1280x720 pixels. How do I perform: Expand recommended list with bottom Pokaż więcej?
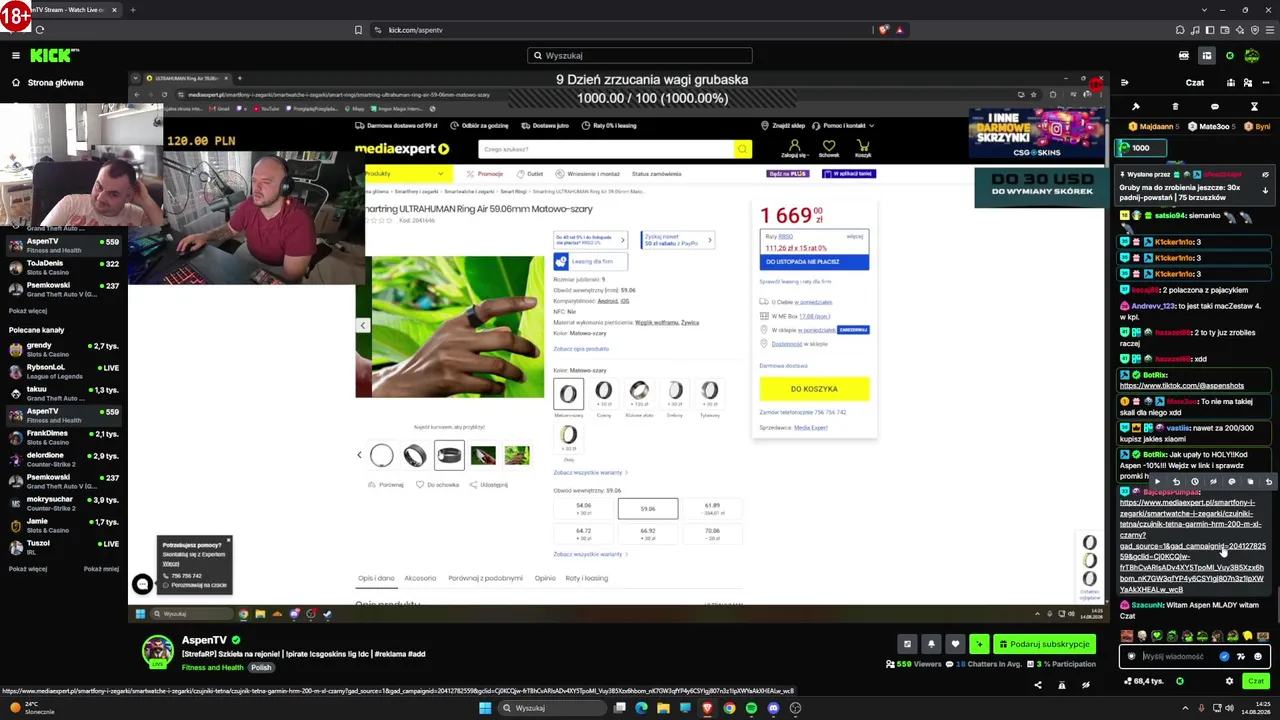click(28, 569)
